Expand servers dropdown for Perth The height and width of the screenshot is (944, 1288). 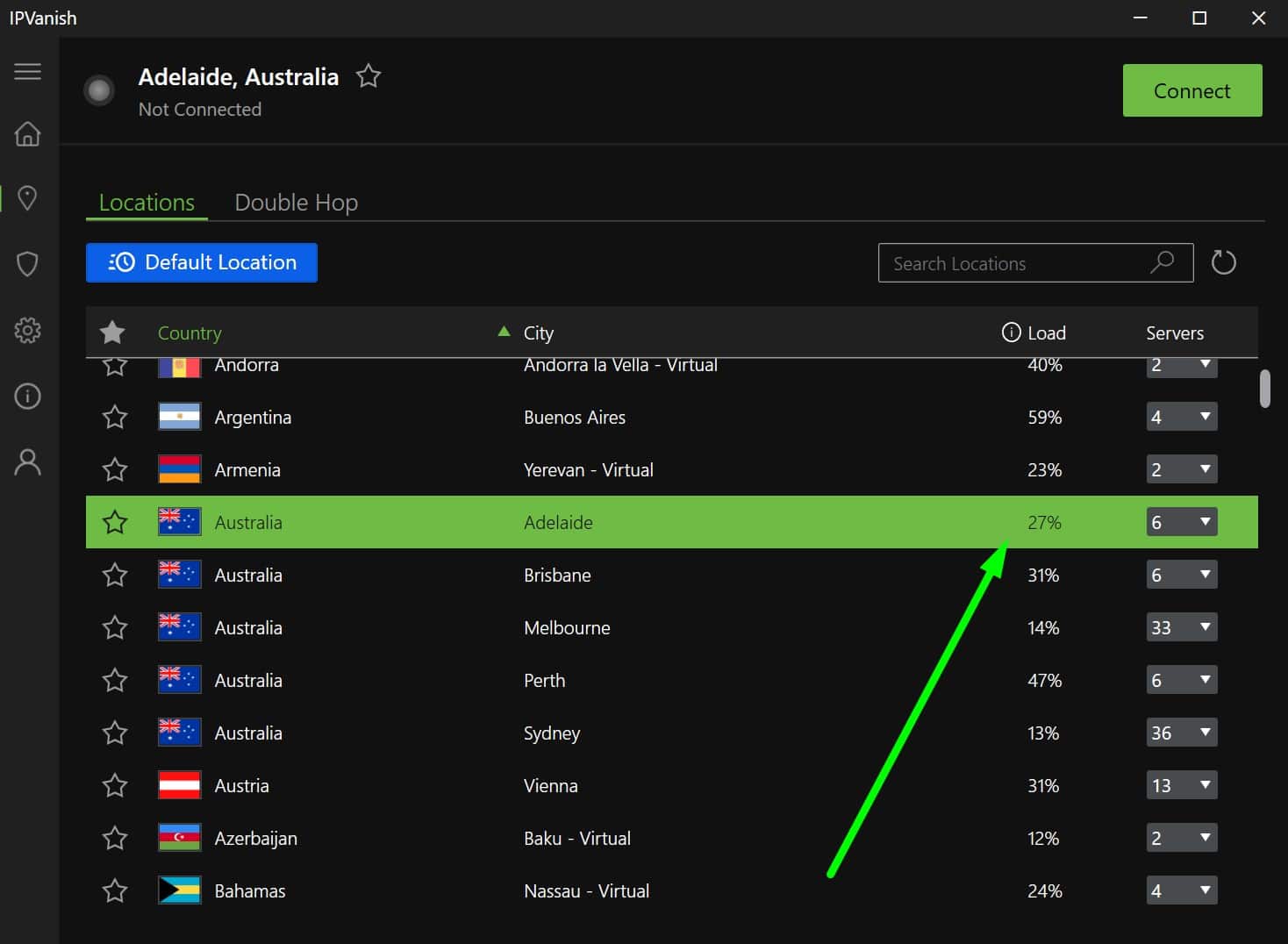click(x=1182, y=680)
